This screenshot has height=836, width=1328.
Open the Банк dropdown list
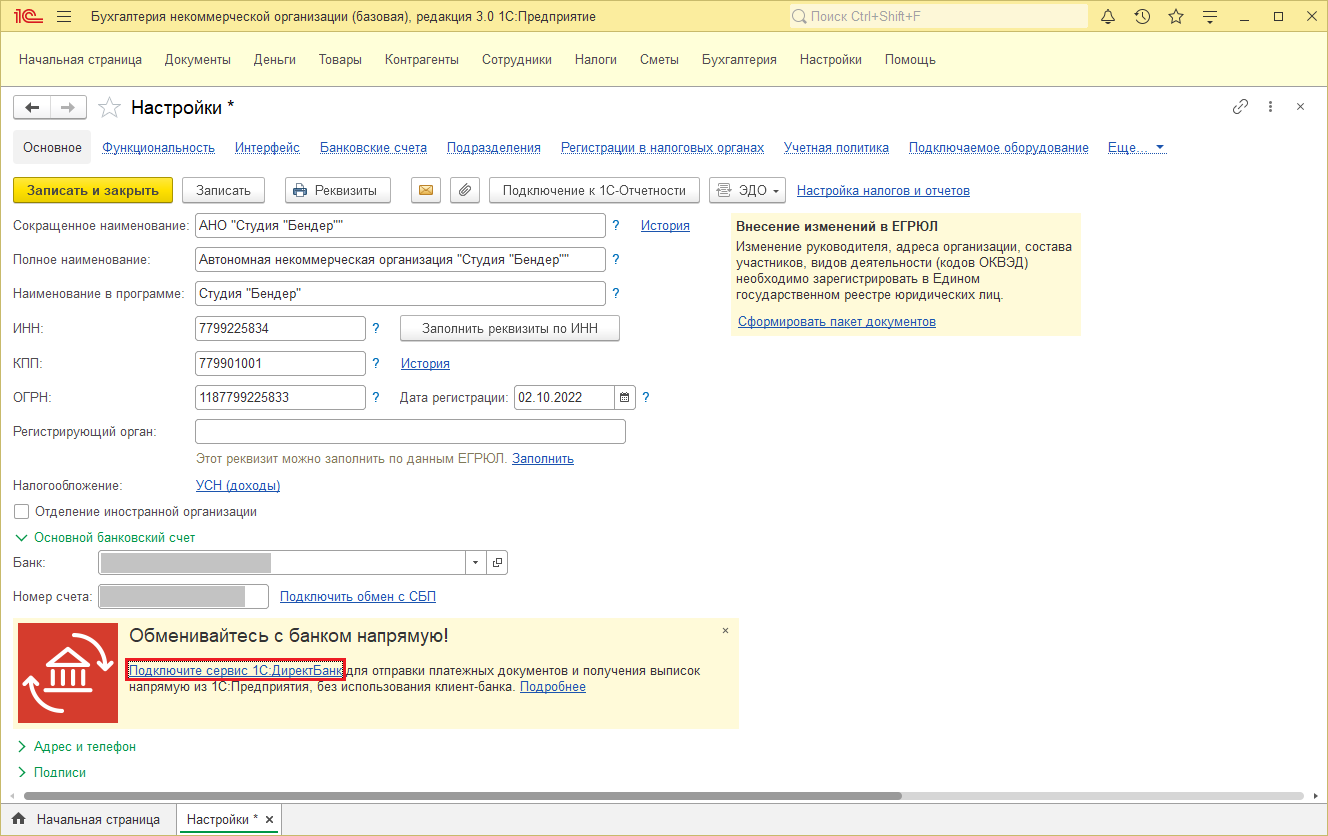point(476,563)
